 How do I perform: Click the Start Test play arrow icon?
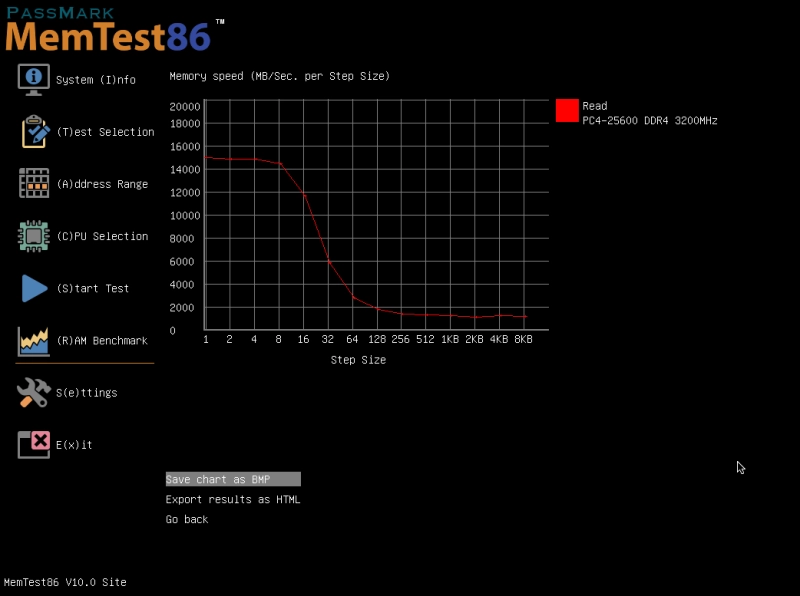[x=34, y=288]
